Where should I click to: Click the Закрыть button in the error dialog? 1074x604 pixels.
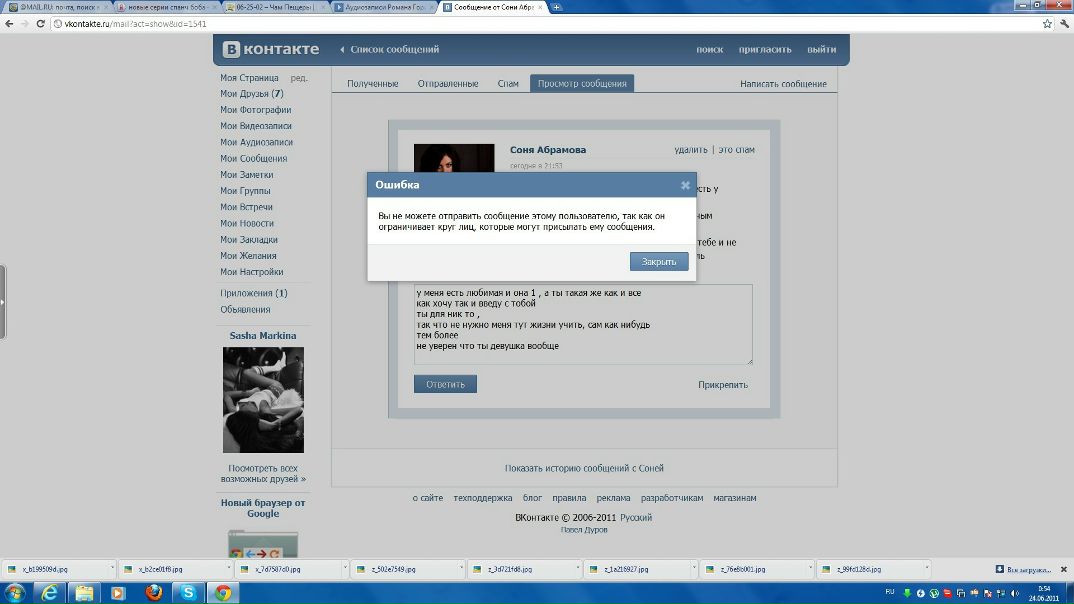[659, 262]
